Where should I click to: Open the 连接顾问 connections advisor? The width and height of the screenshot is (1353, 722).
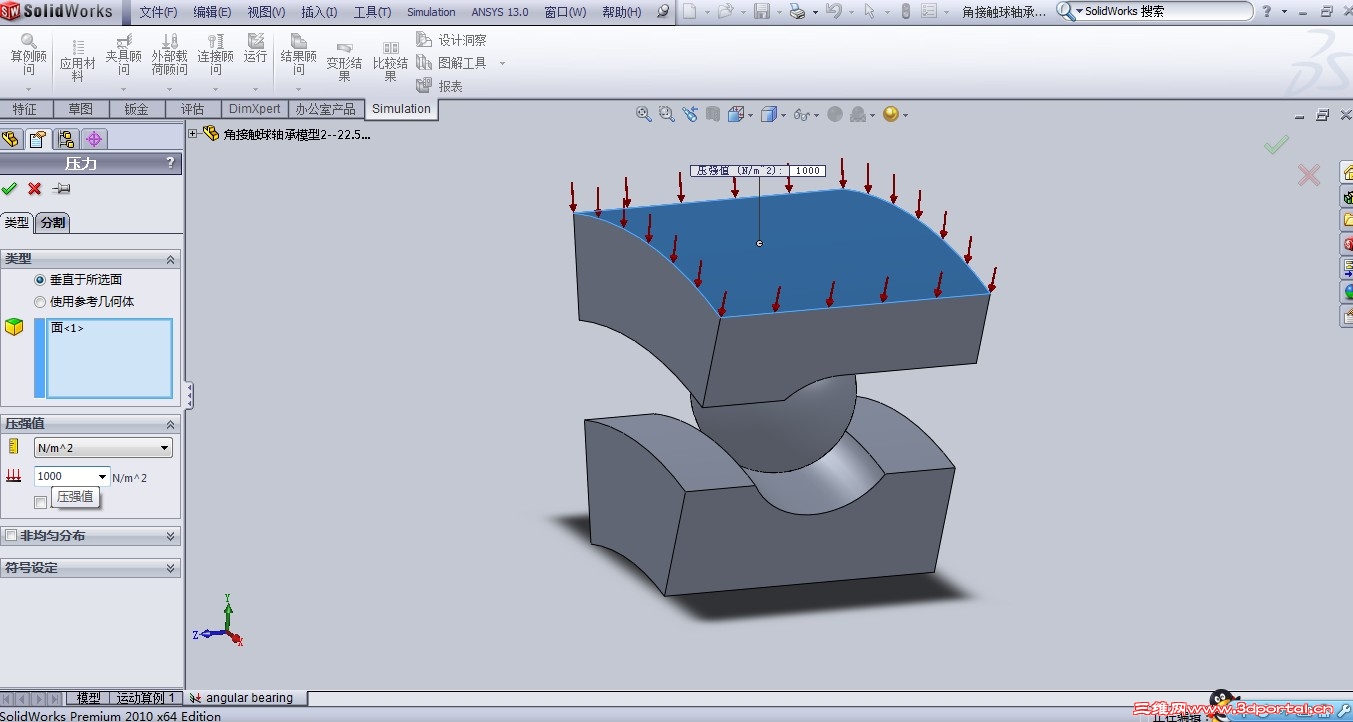pyautogui.click(x=215, y=56)
